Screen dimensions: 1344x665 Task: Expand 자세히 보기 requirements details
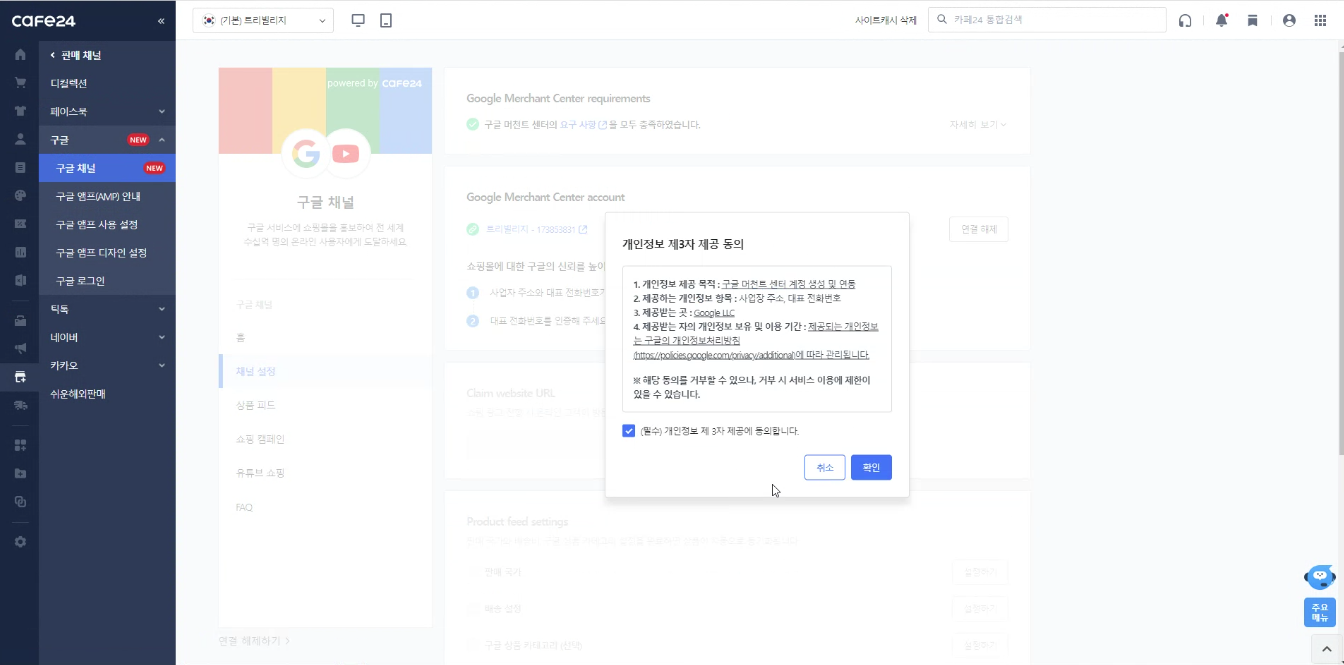coord(978,125)
